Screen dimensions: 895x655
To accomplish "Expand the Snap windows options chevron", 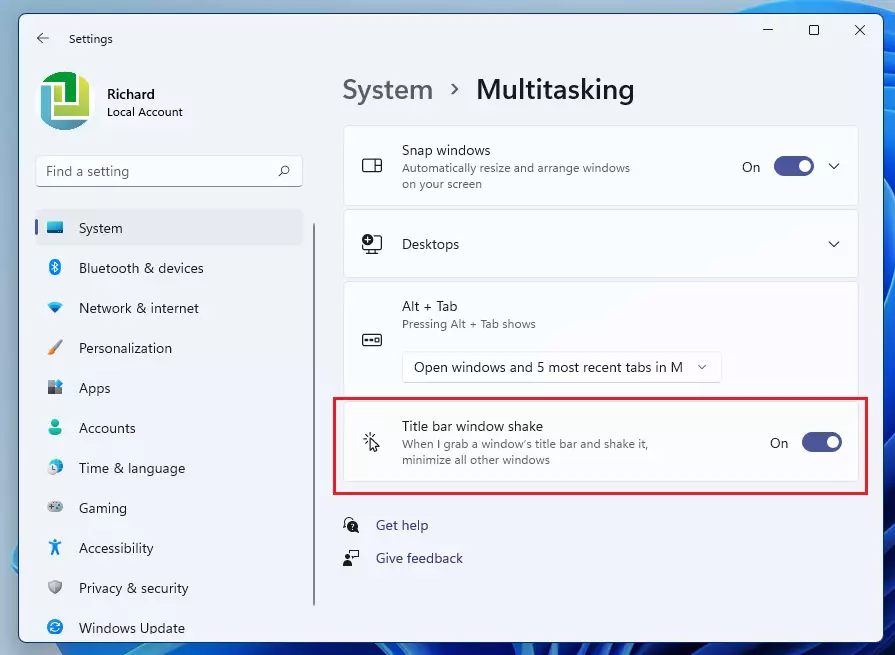I will (x=834, y=167).
